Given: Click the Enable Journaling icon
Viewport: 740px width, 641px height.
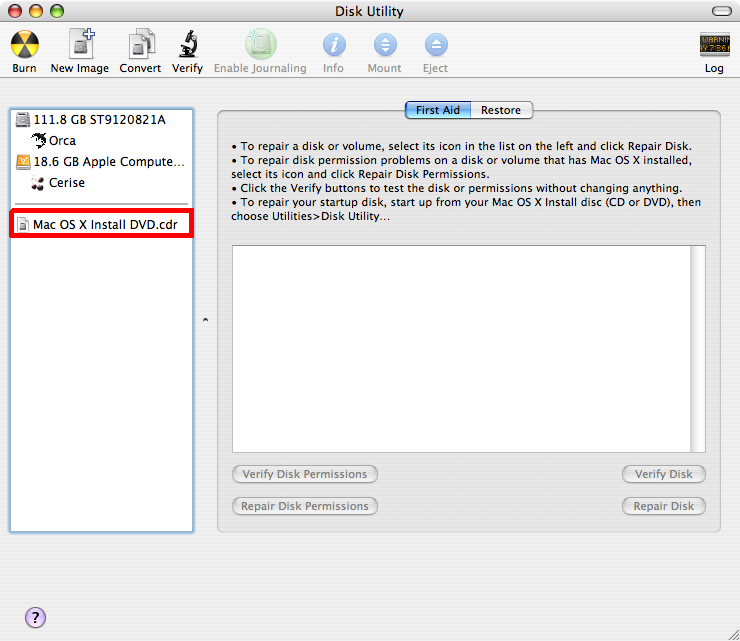Looking at the screenshot, I should click(x=261, y=44).
